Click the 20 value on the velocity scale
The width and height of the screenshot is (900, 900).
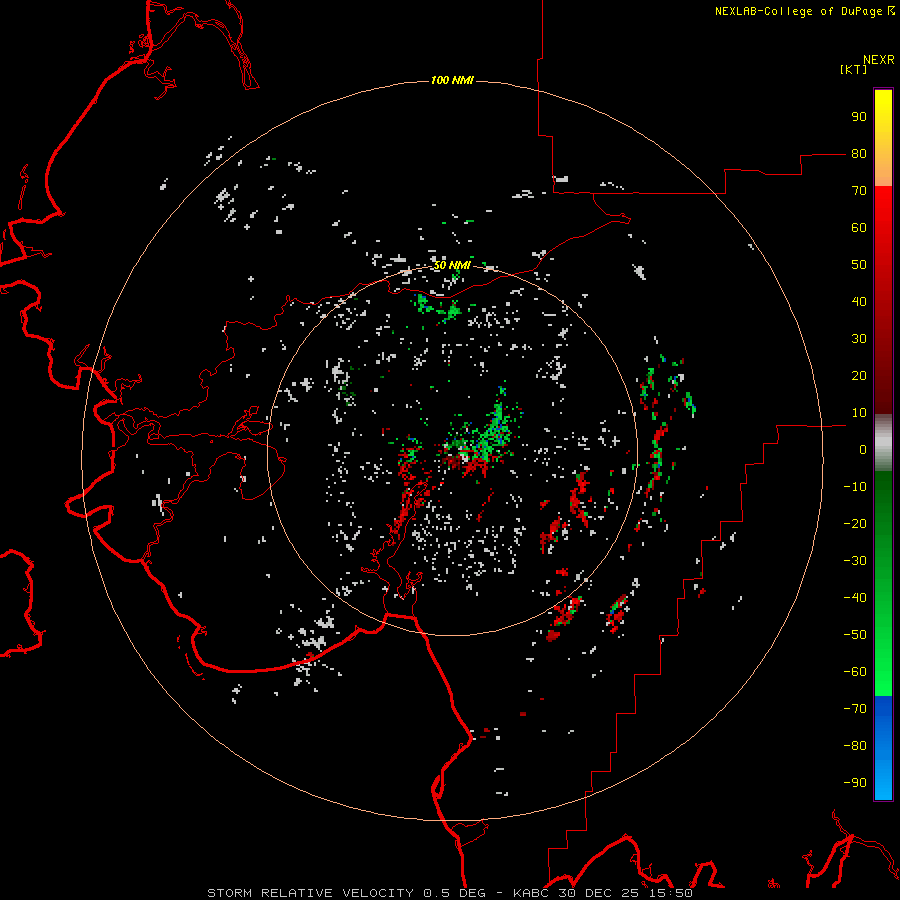(859, 376)
